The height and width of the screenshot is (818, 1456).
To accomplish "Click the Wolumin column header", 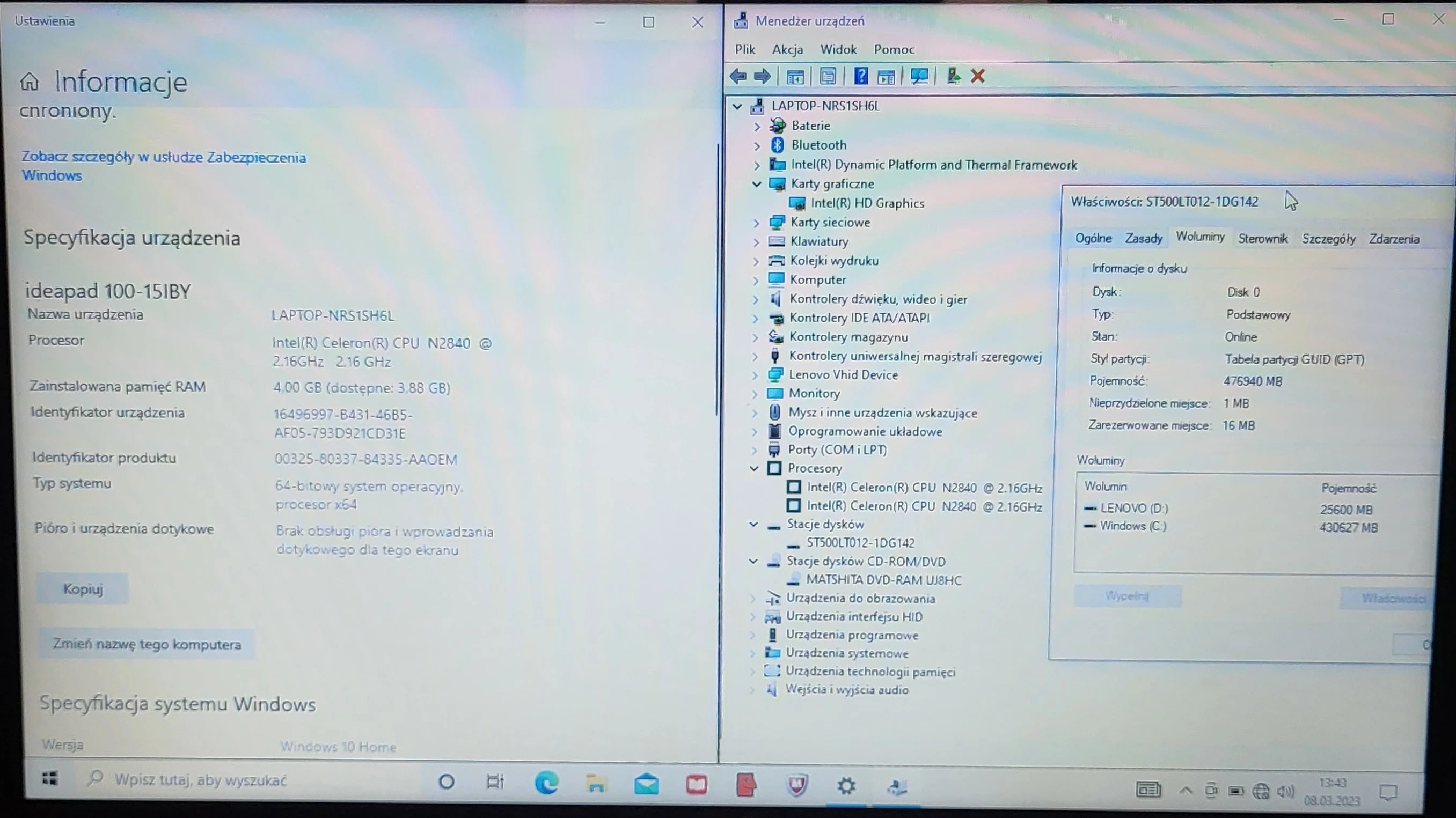I will click(1106, 487).
